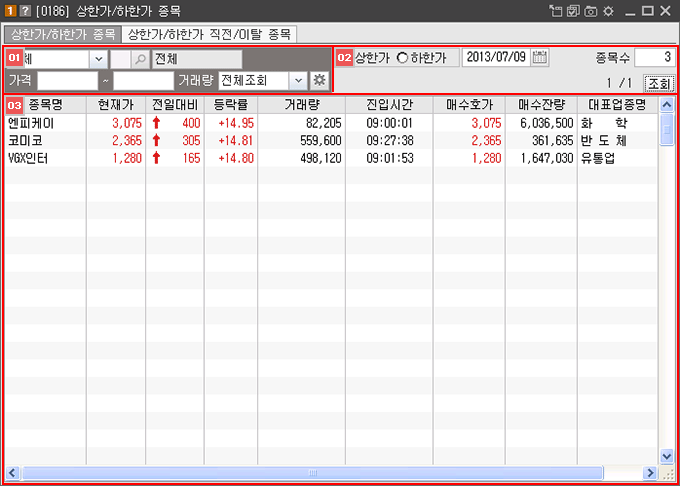Select the 코미코 stock row name
Screen dimensions: 680x486
(25, 140)
